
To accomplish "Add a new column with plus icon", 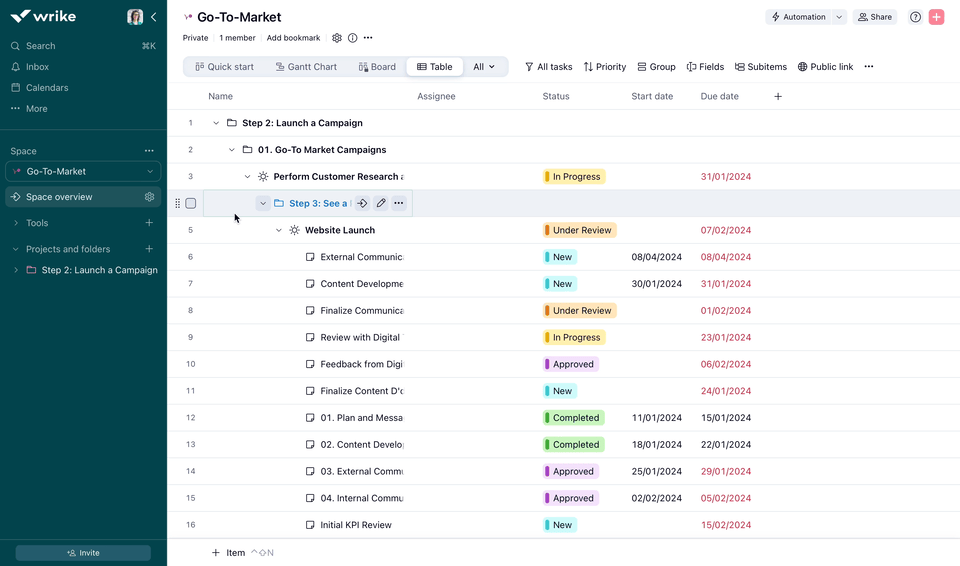I will [x=778, y=97].
